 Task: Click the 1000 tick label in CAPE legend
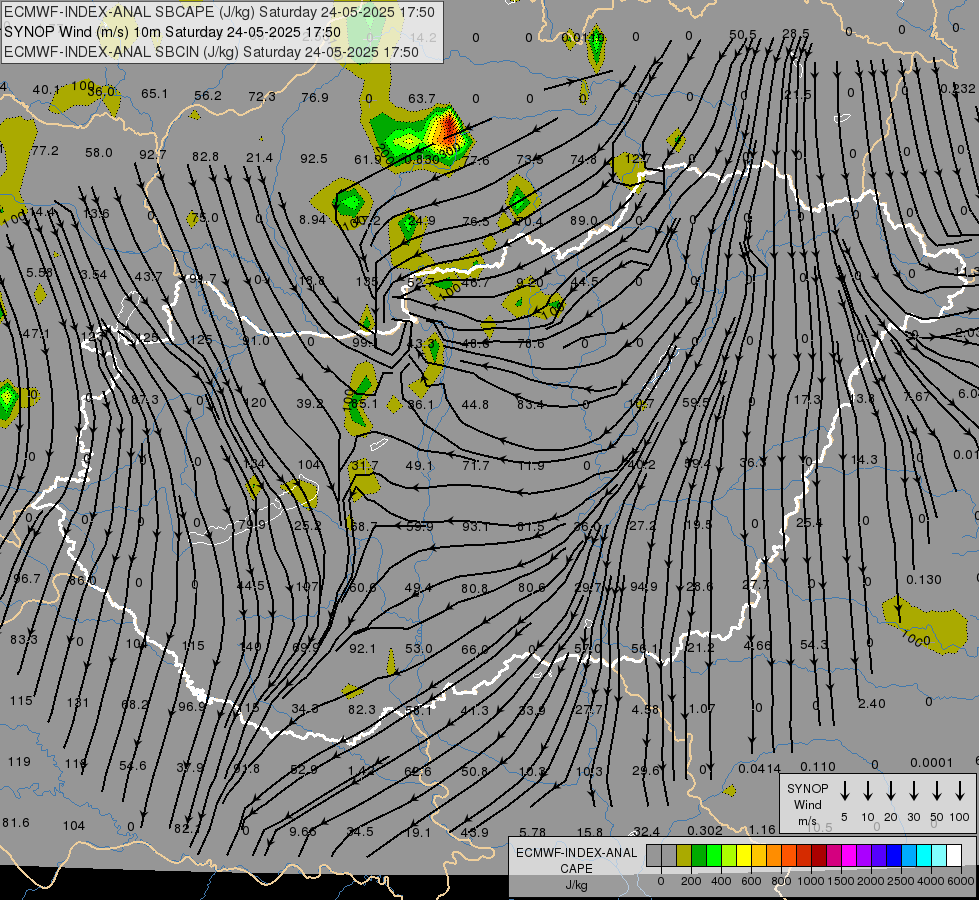[x=810, y=881]
